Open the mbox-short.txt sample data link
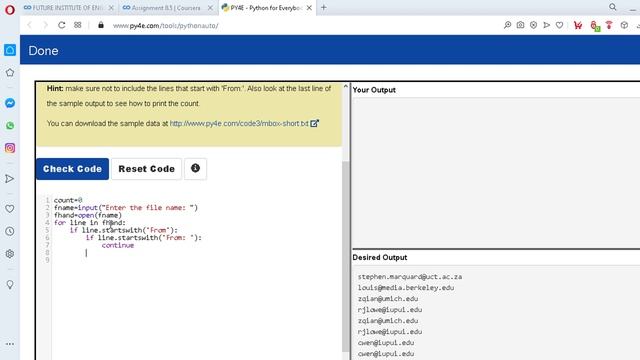640x360 pixels. click(x=239, y=123)
